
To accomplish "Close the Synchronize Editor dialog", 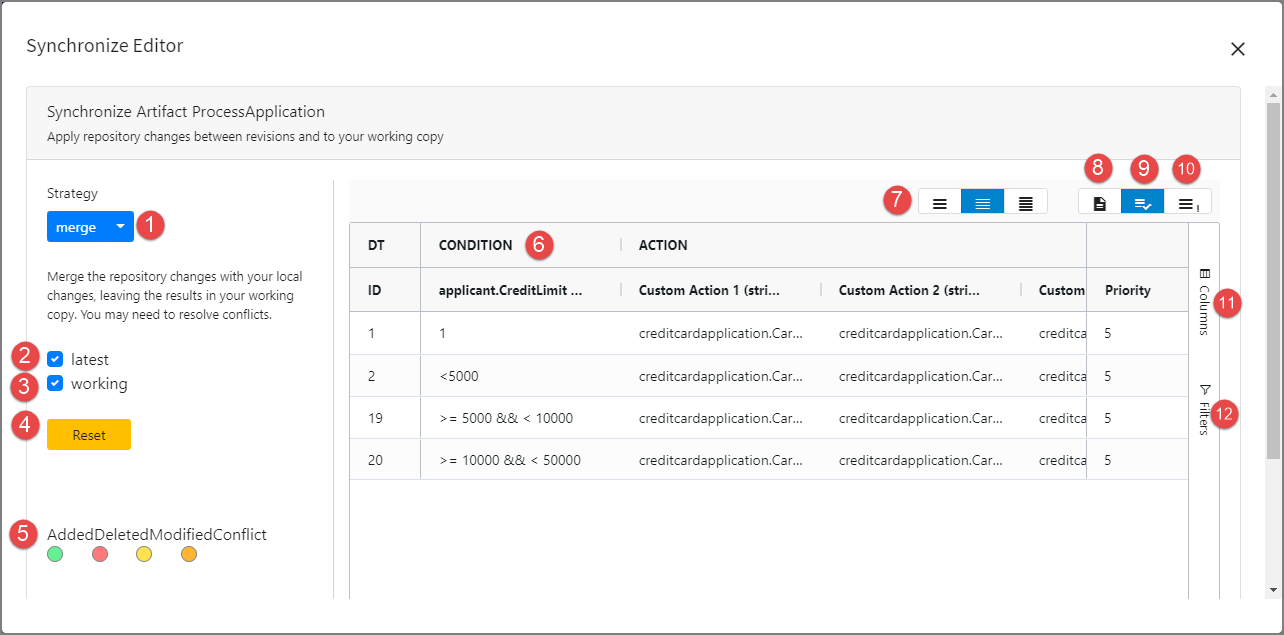I will tap(1238, 49).
